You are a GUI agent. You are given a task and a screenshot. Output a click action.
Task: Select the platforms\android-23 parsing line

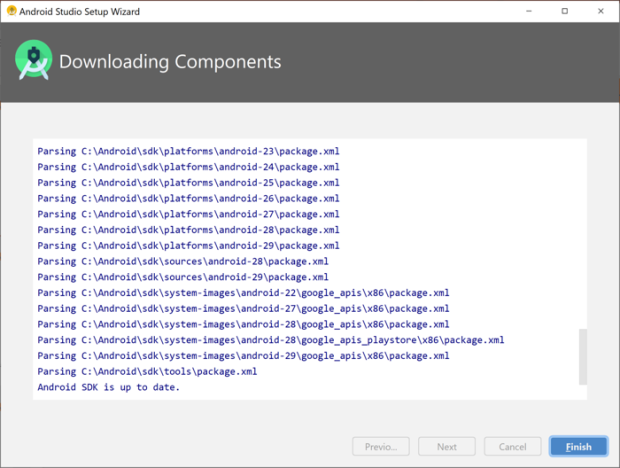189,151
